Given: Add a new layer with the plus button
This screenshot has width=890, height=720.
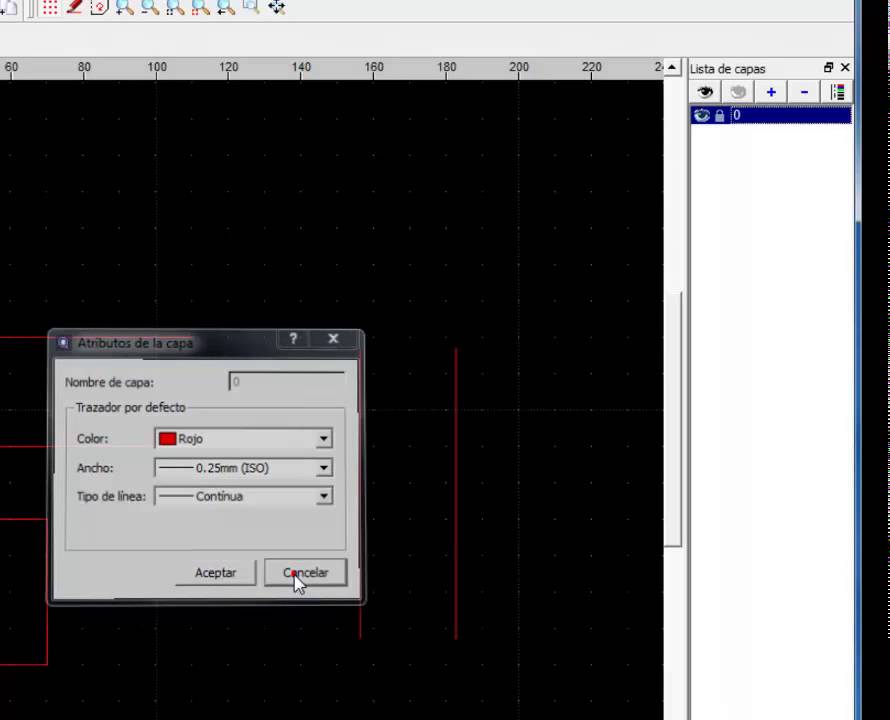Looking at the screenshot, I should click(771, 92).
